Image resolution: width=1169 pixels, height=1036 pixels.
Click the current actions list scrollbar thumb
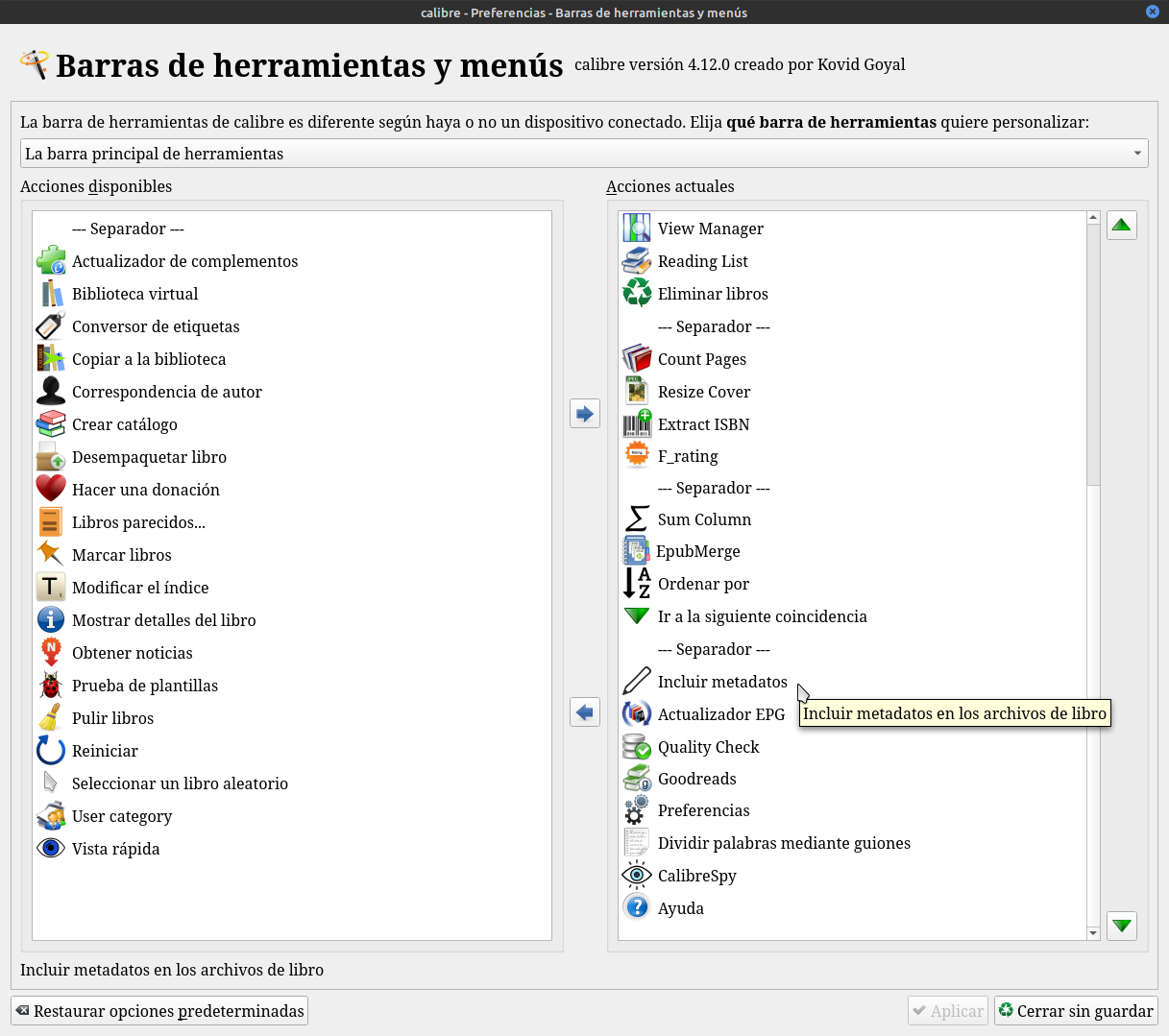pos(1093,354)
